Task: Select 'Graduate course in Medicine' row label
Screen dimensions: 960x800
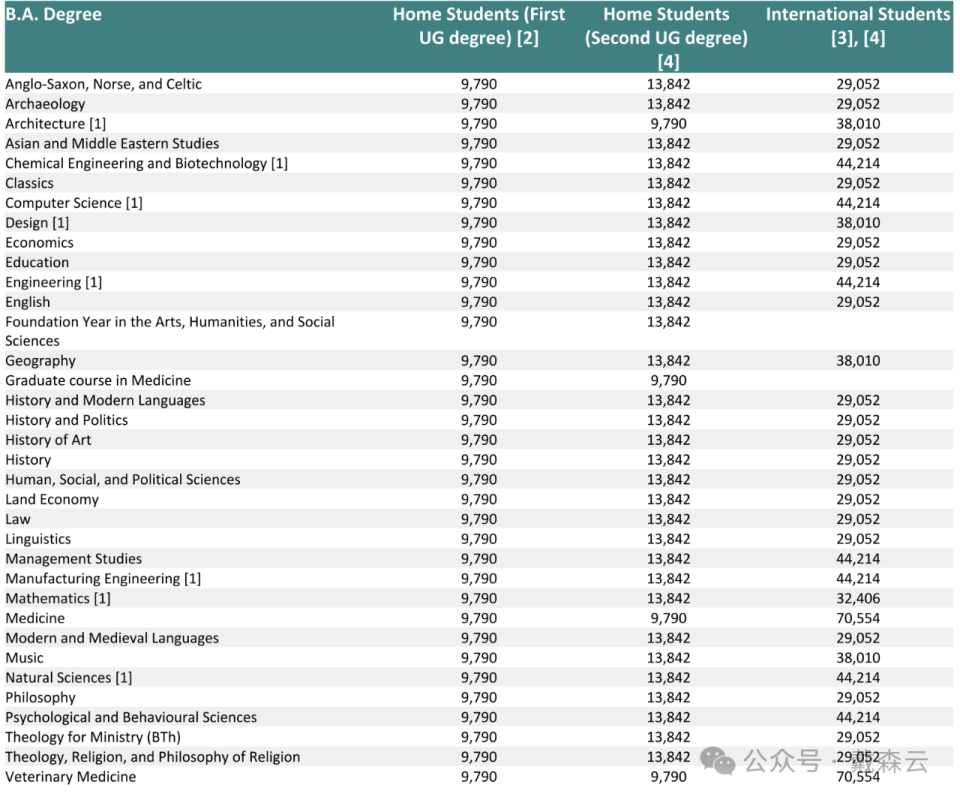Action: tap(98, 381)
